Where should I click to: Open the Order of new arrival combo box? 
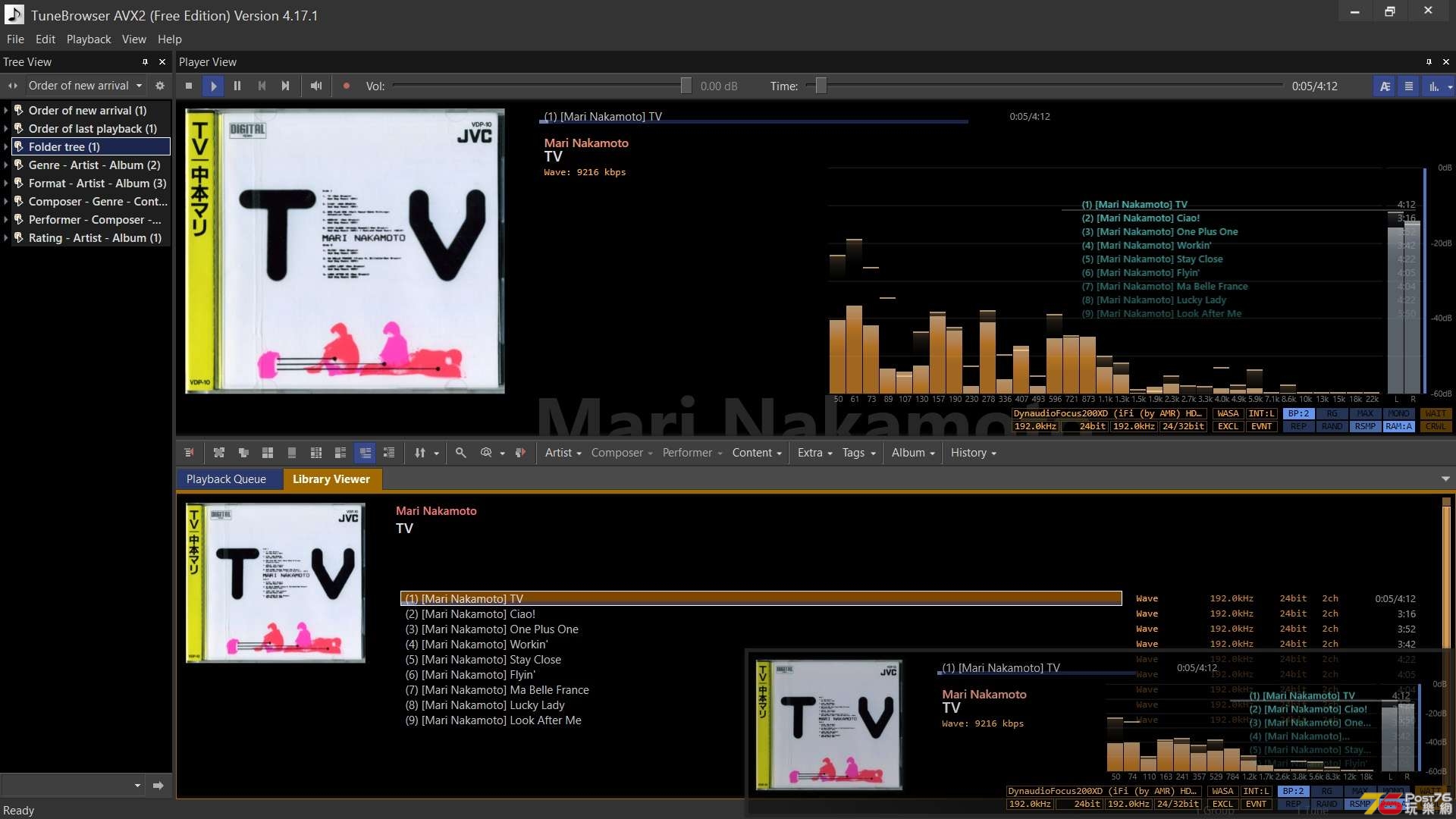pyautogui.click(x=85, y=86)
